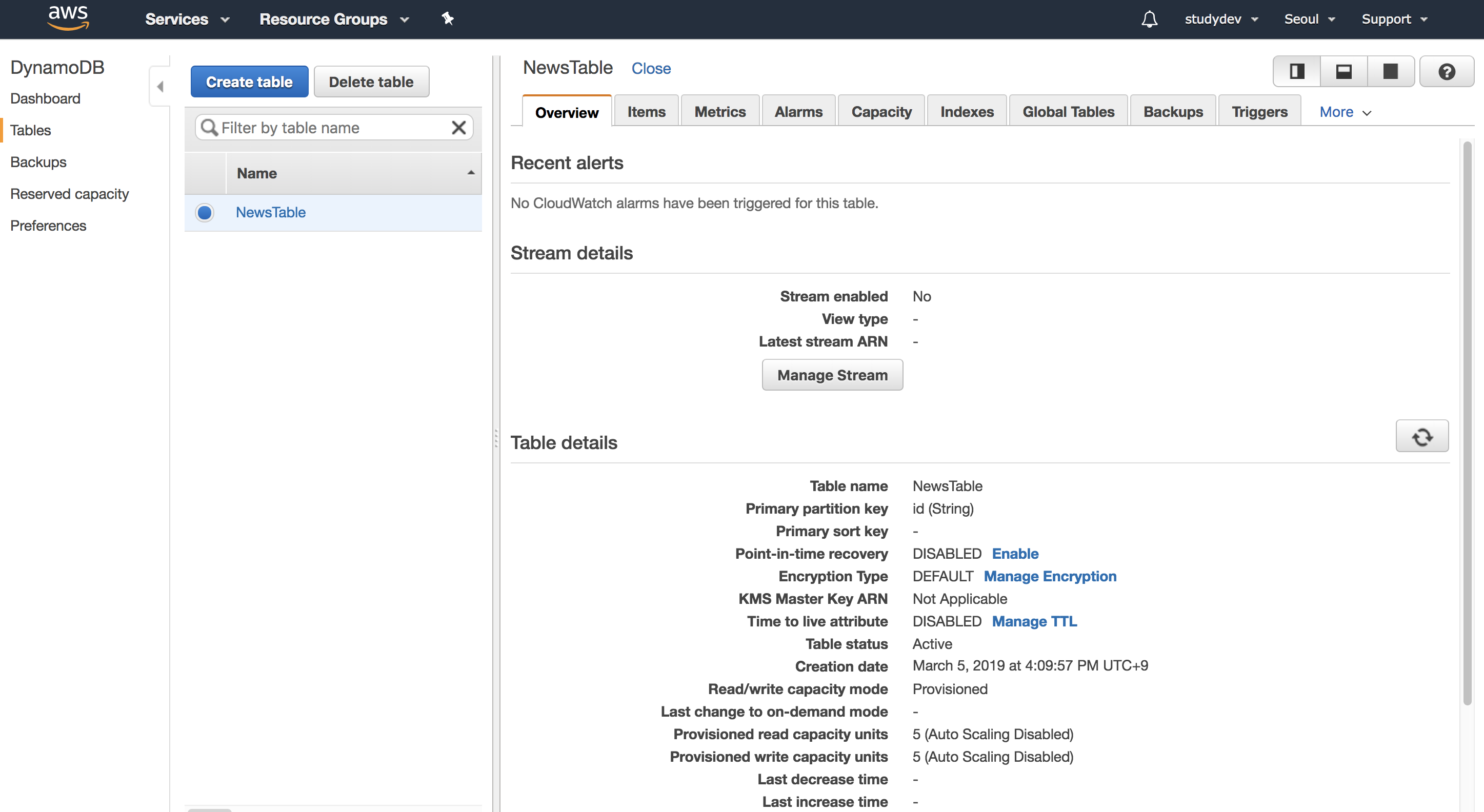Switch to the Alarms tab
Image resolution: width=1484 pixels, height=812 pixels.
(798, 111)
